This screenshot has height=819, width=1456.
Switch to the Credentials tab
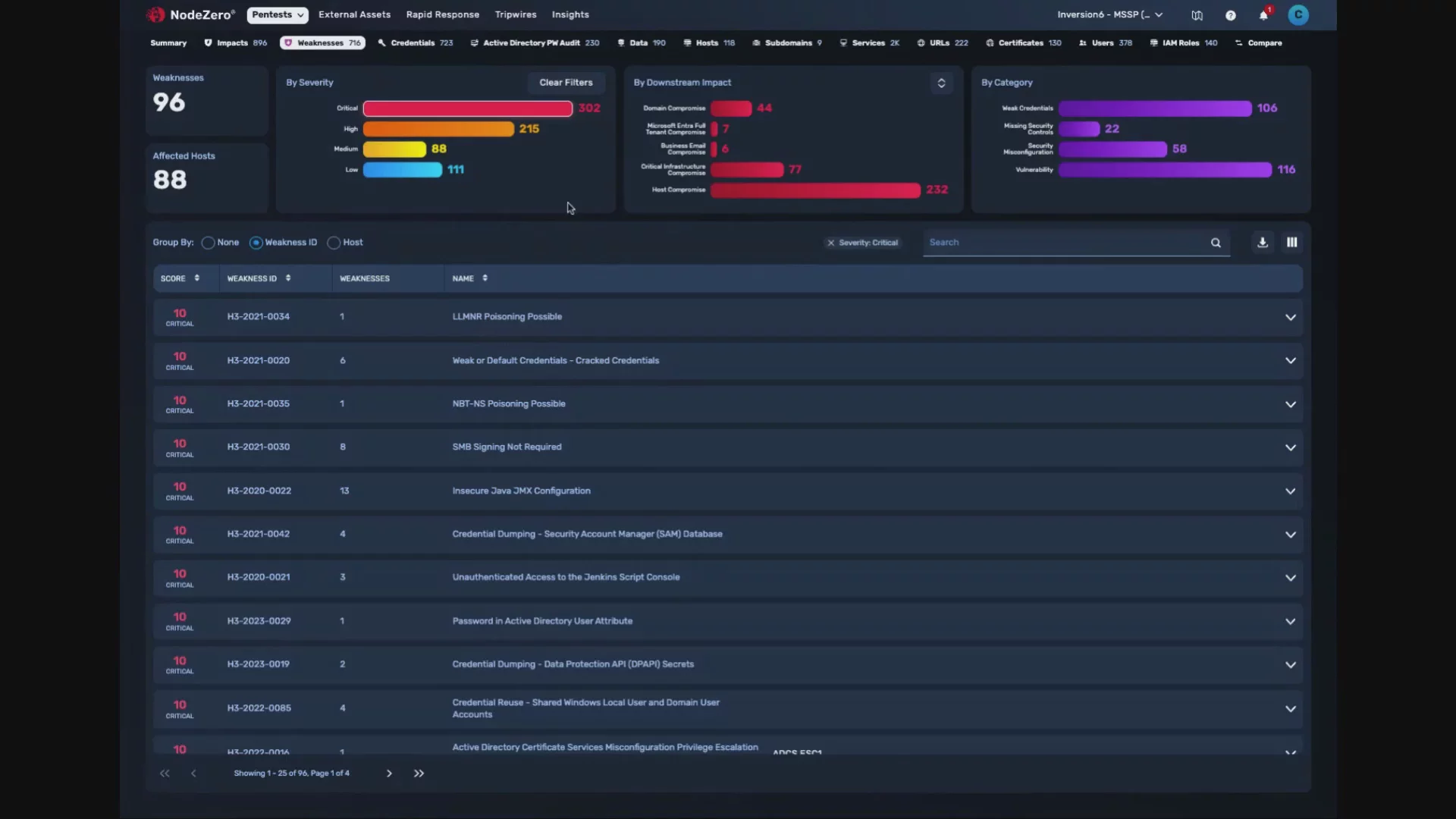415,43
